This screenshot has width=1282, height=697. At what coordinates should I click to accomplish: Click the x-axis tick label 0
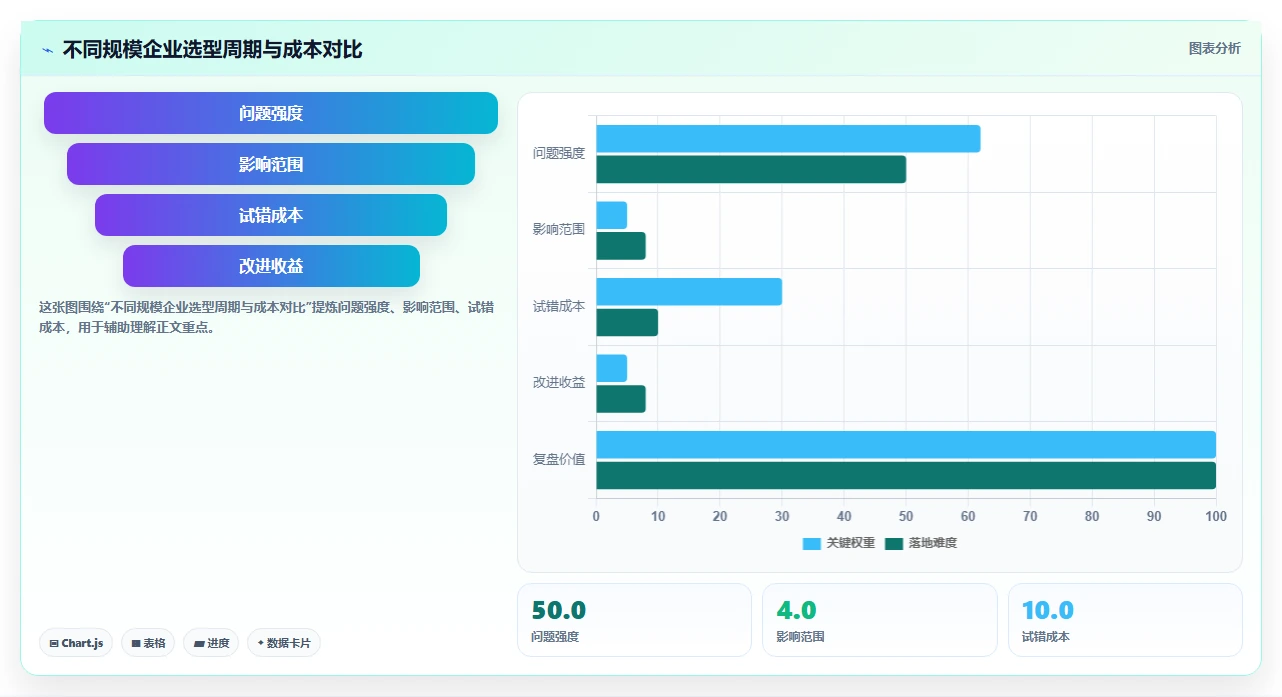click(596, 516)
